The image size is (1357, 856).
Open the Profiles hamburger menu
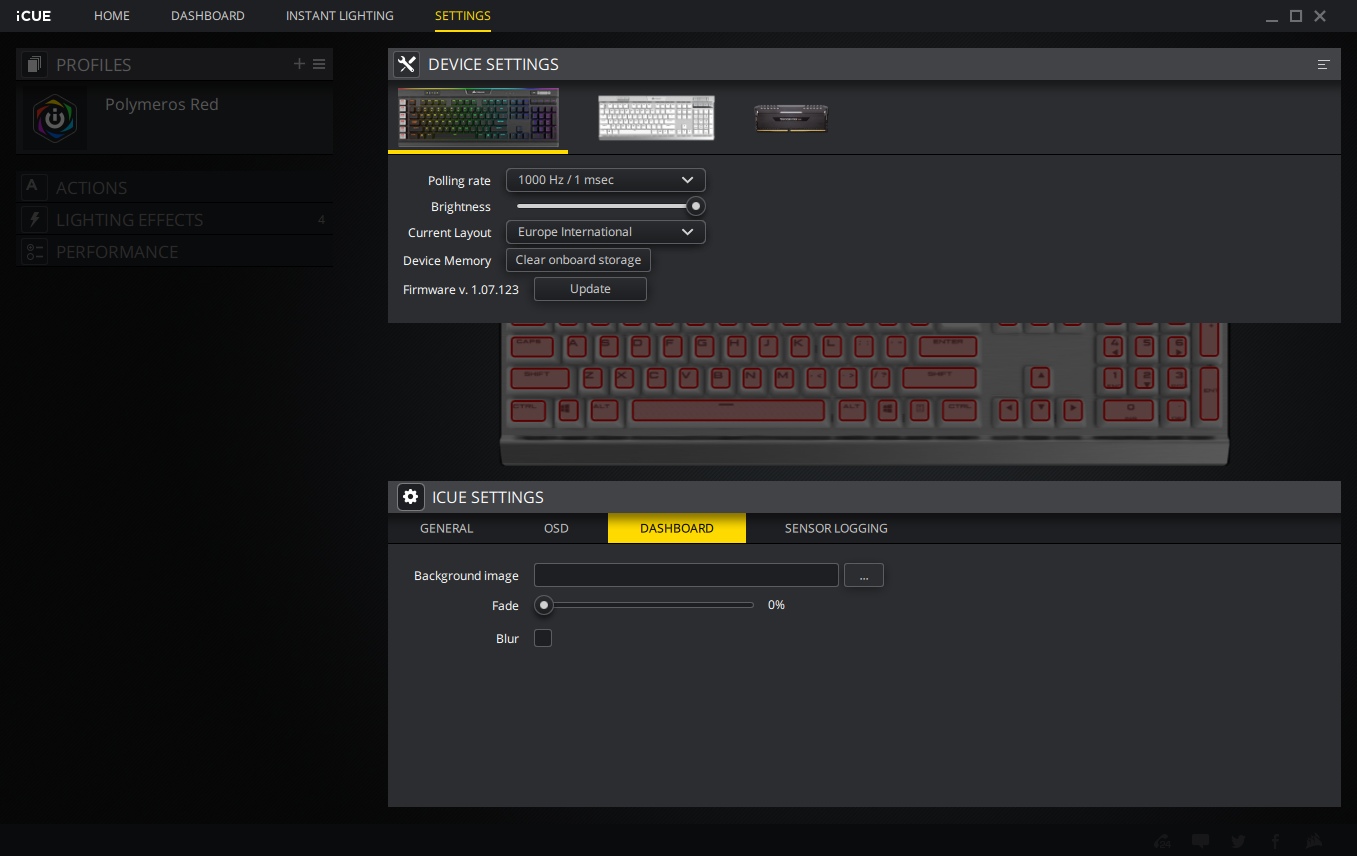[x=319, y=64]
